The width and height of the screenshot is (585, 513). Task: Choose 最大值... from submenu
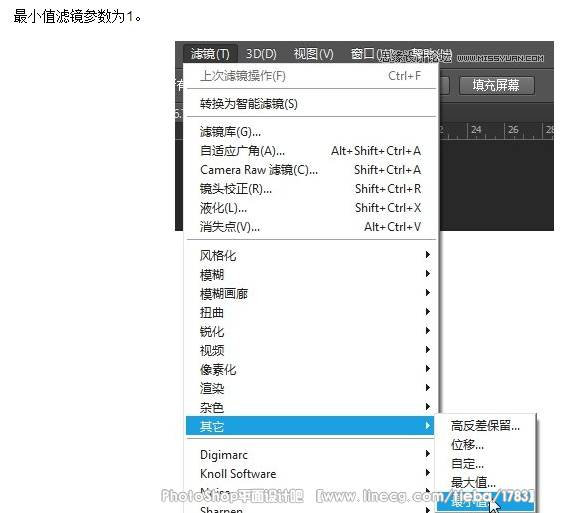tap(485, 483)
